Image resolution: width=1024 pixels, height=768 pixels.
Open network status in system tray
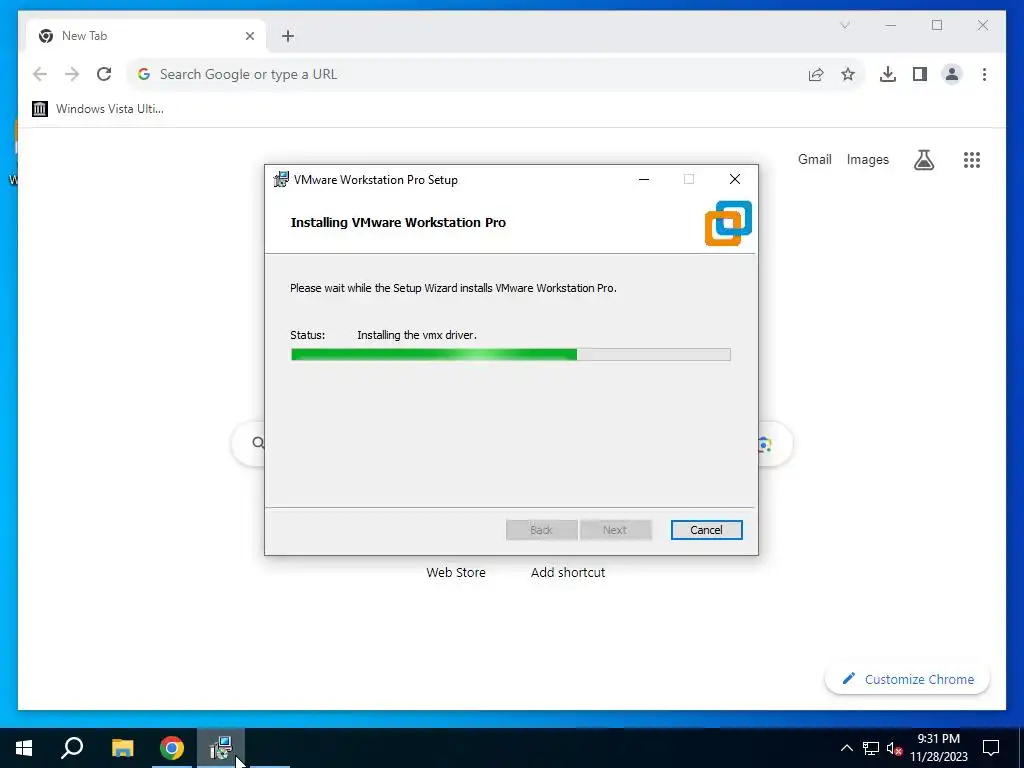[871, 748]
